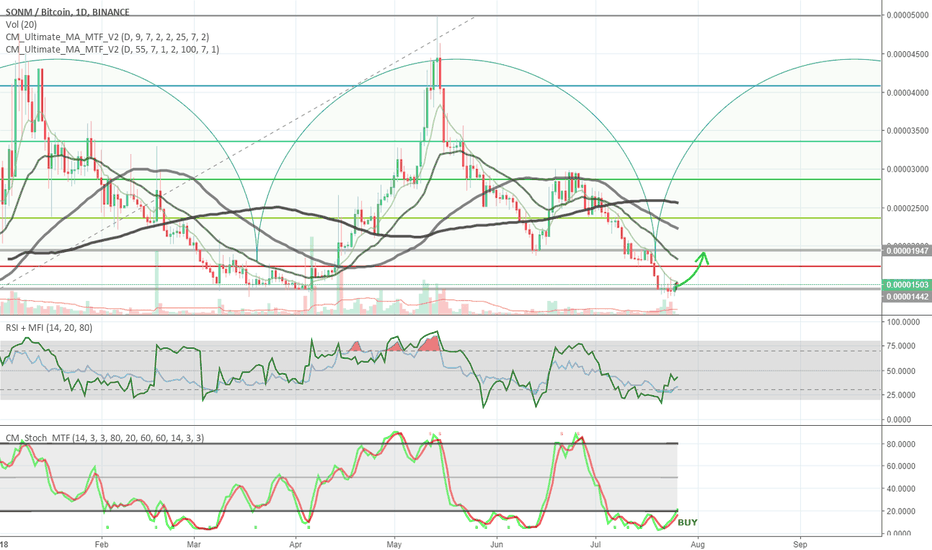
Task: Click the RSI + MFI (14, 20, 80) legend
Action: tap(49, 328)
